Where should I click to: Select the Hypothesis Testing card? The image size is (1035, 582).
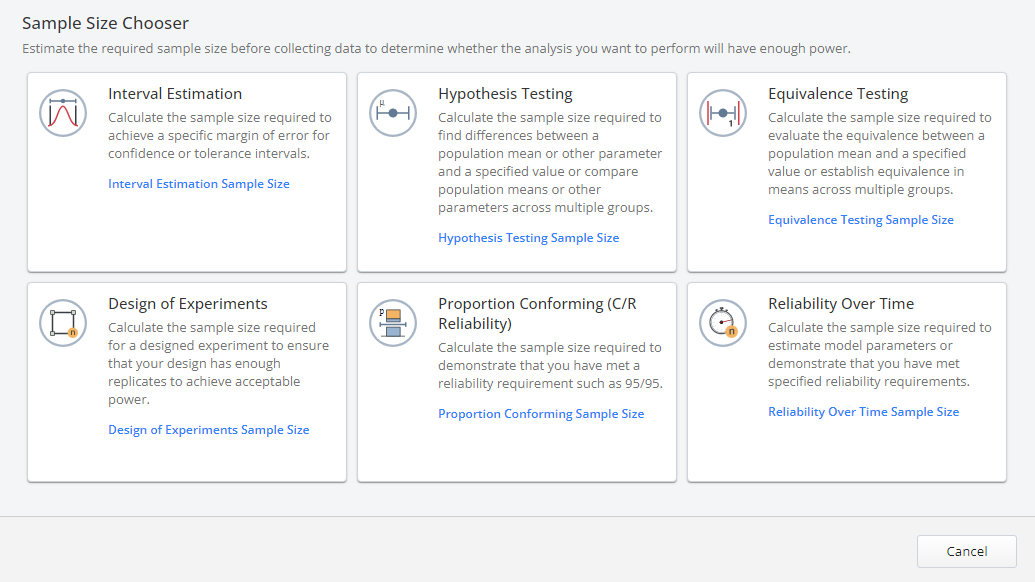pos(516,171)
